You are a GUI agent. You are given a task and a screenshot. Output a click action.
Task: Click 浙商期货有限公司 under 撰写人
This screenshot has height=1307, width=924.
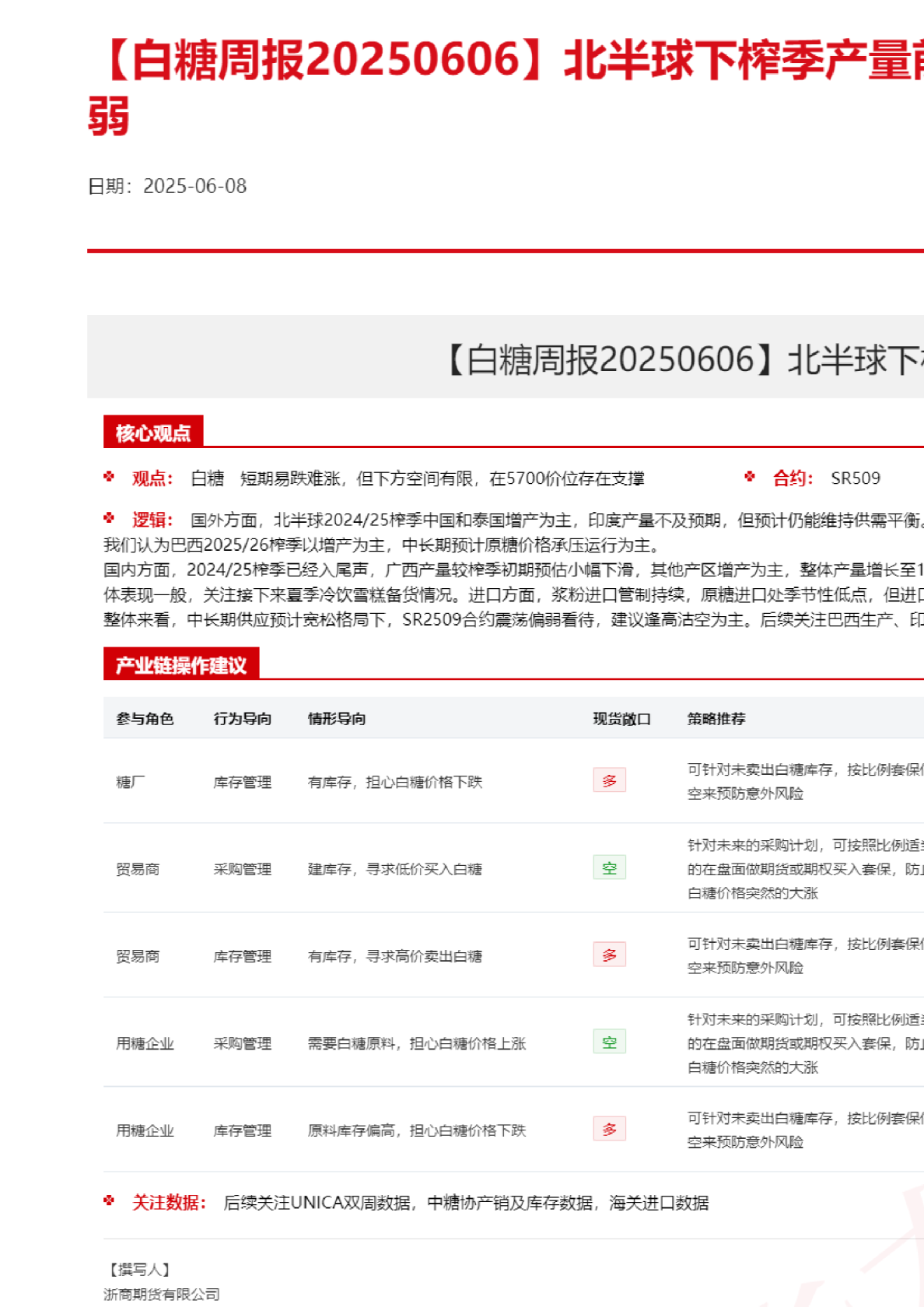[162, 1294]
